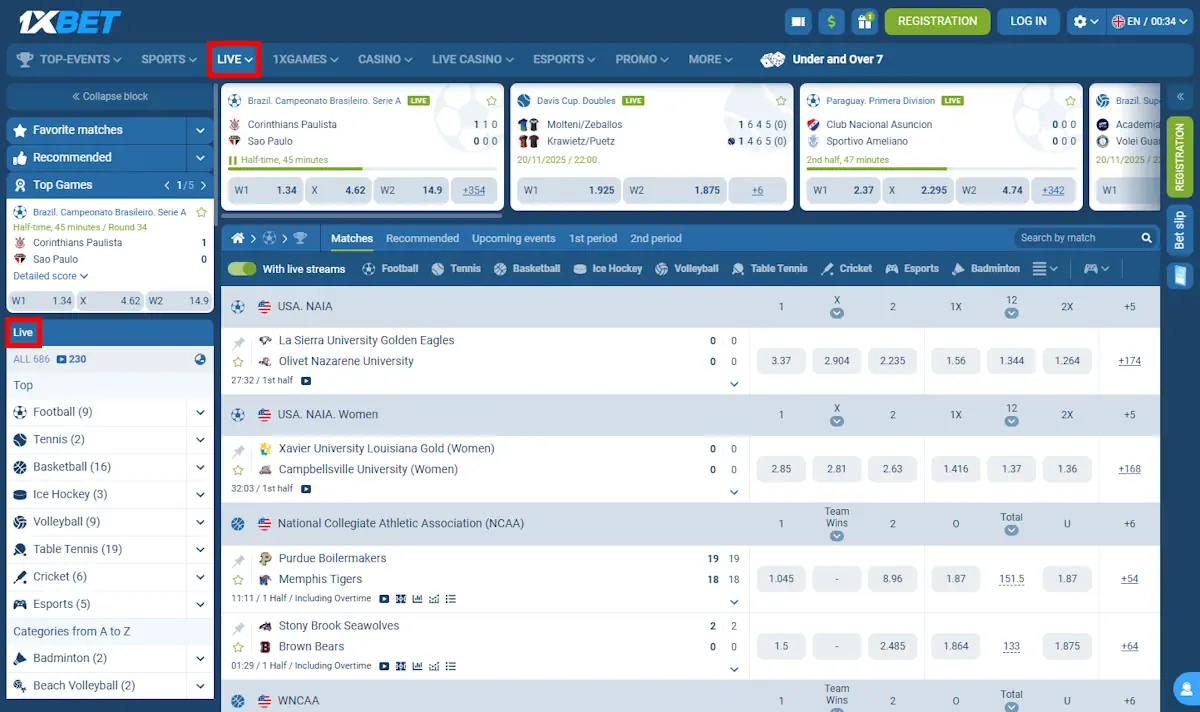The width and height of the screenshot is (1200, 712).
Task: Open live stream icon for Purdue Boilermakers
Action: pos(384,598)
